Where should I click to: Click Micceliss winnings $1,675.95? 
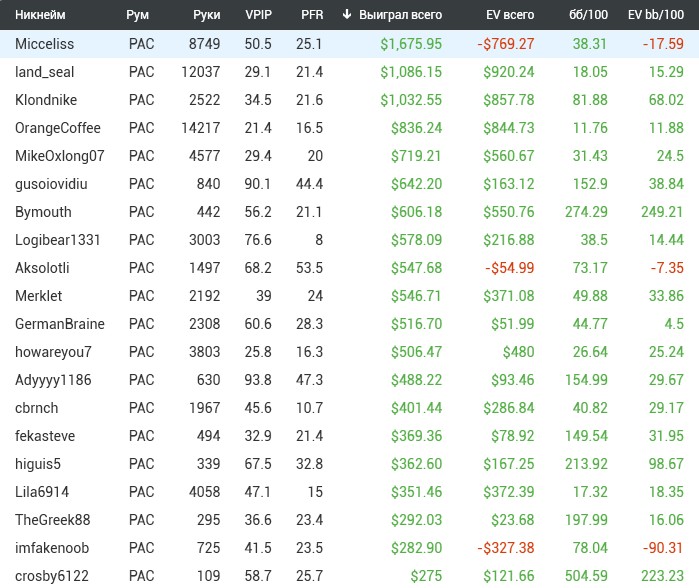(x=411, y=44)
